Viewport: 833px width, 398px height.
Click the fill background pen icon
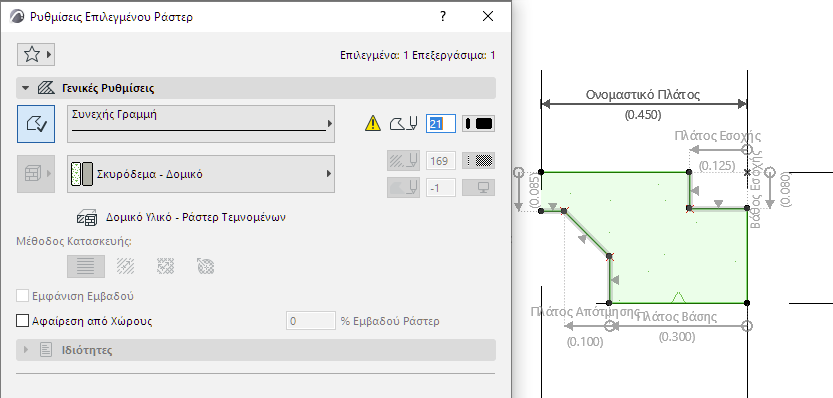pos(403,187)
